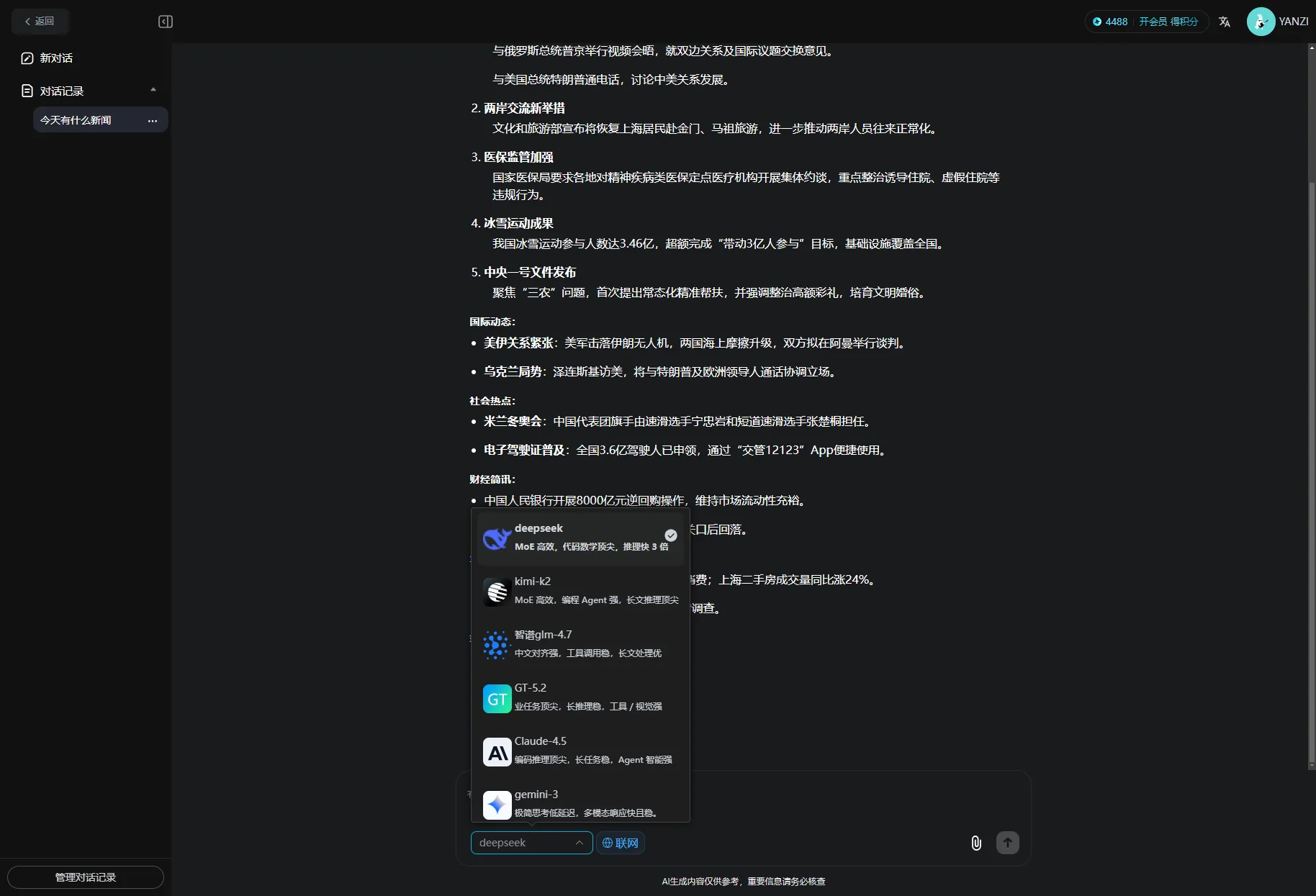Open 开会员 得积分 membership link
The image size is (1316, 896).
pyautogui.click(x=1171, y=22)
